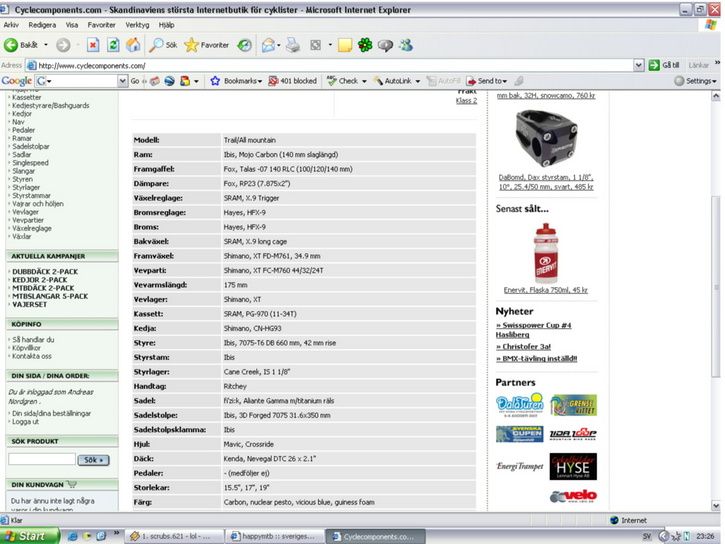Open the address bar dropdown arrow

(639, 65)
